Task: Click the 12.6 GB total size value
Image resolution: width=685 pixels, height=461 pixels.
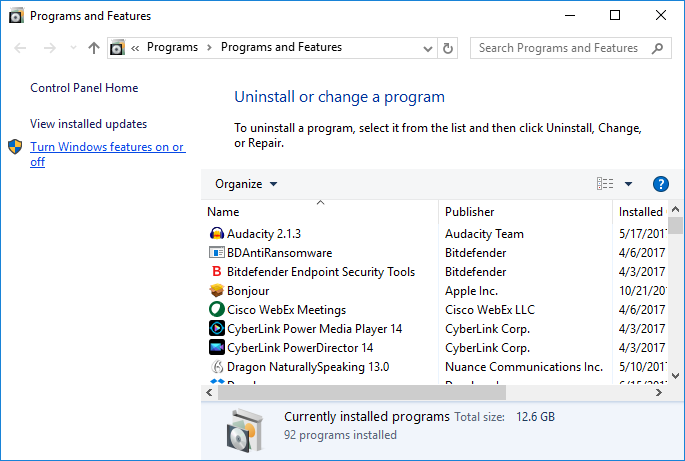Action: tap(535, 417)
